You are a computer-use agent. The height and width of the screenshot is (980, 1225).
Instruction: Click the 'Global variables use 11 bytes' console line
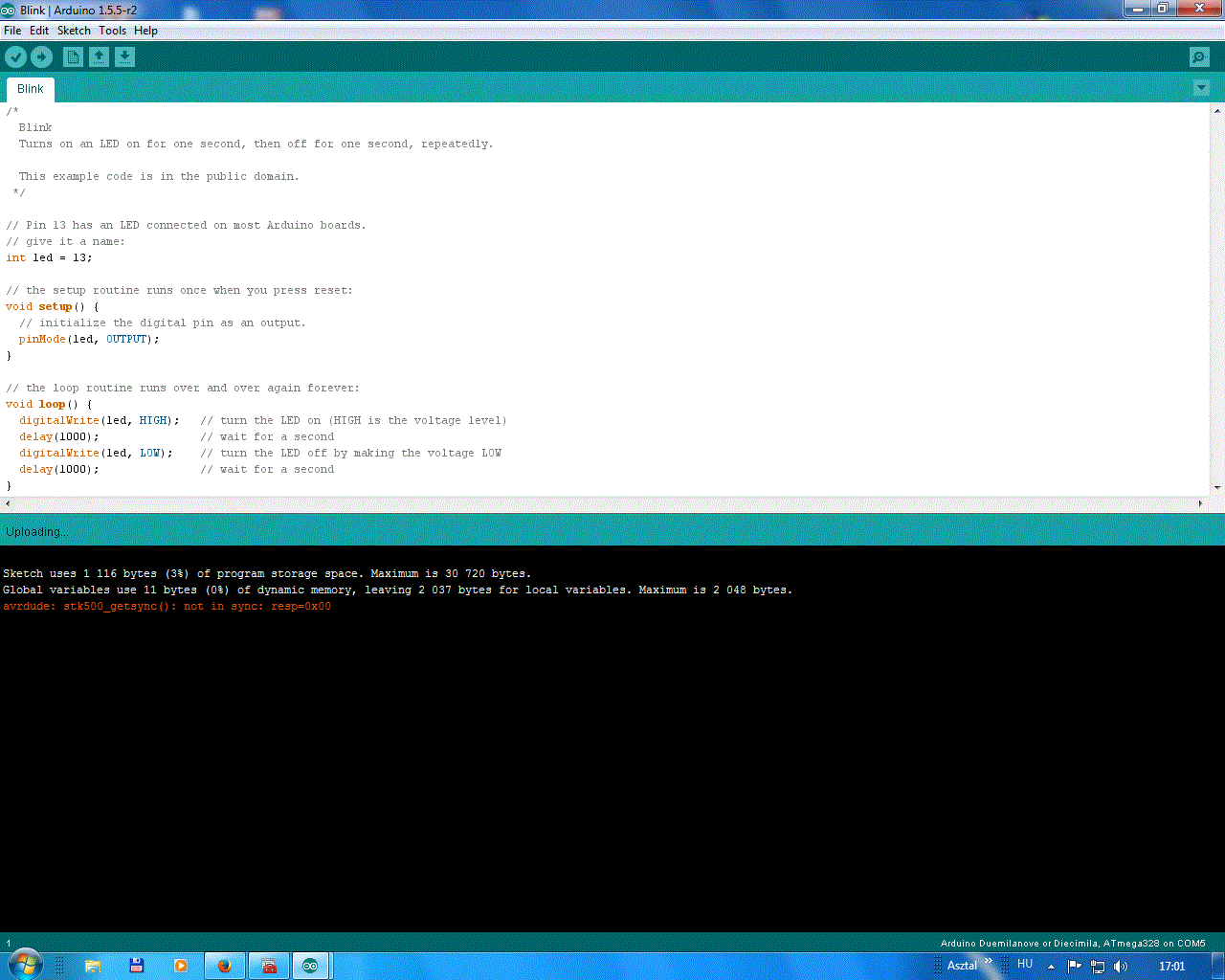397,590
